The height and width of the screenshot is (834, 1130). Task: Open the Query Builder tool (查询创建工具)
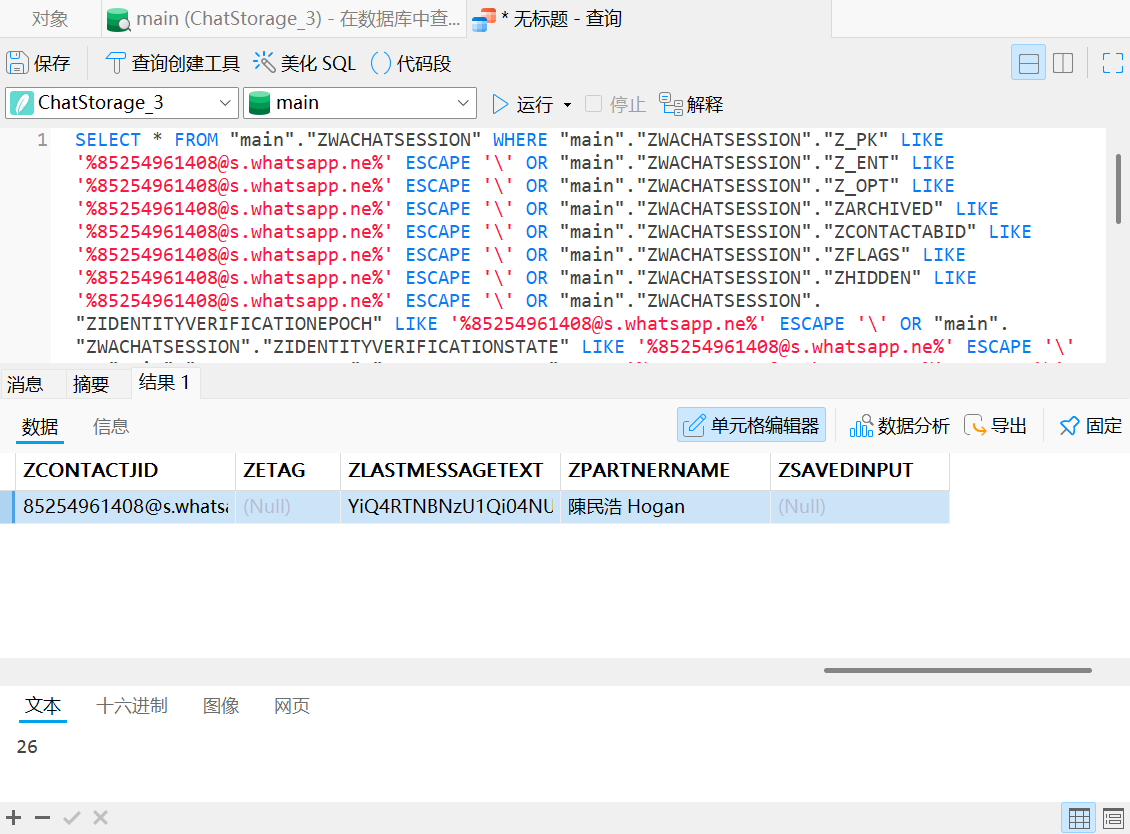[172, 63]
